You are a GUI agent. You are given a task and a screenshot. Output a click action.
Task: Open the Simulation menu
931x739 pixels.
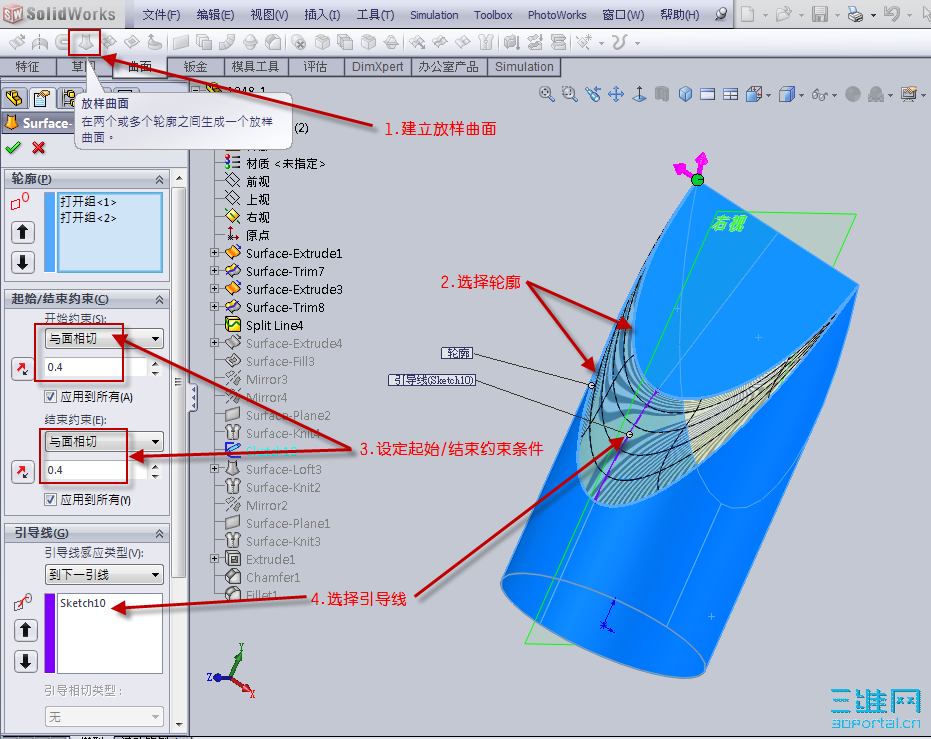point(434,15)
